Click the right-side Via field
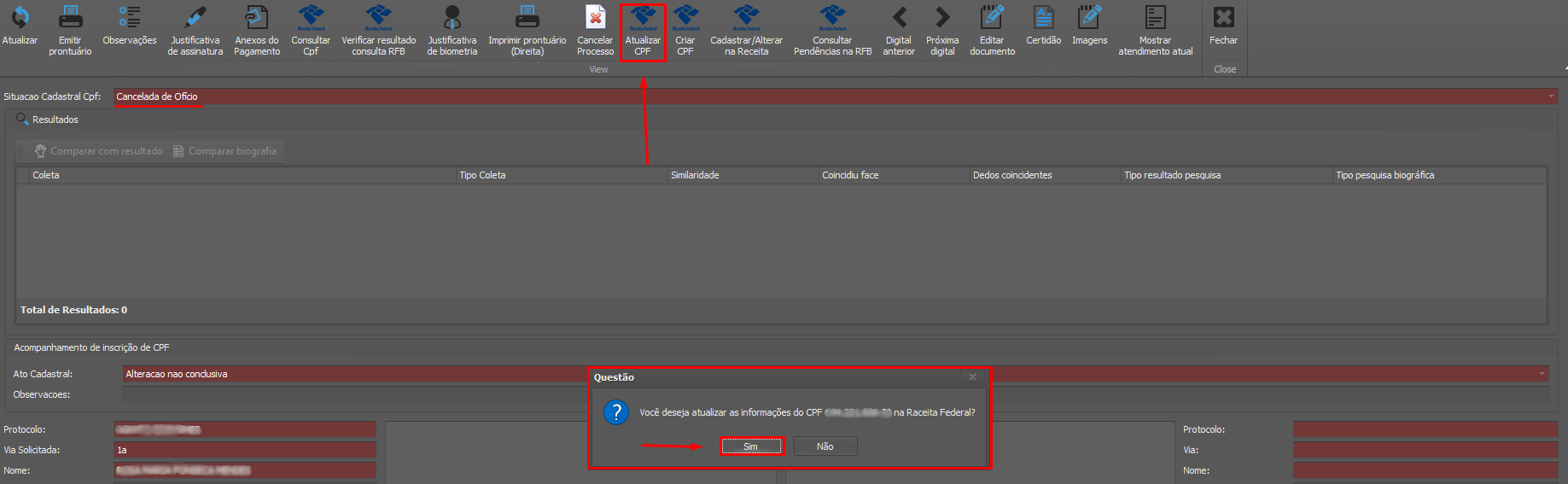This screenshot has height=484, width=1568. pyautogui.click(x=1425, y=450)
